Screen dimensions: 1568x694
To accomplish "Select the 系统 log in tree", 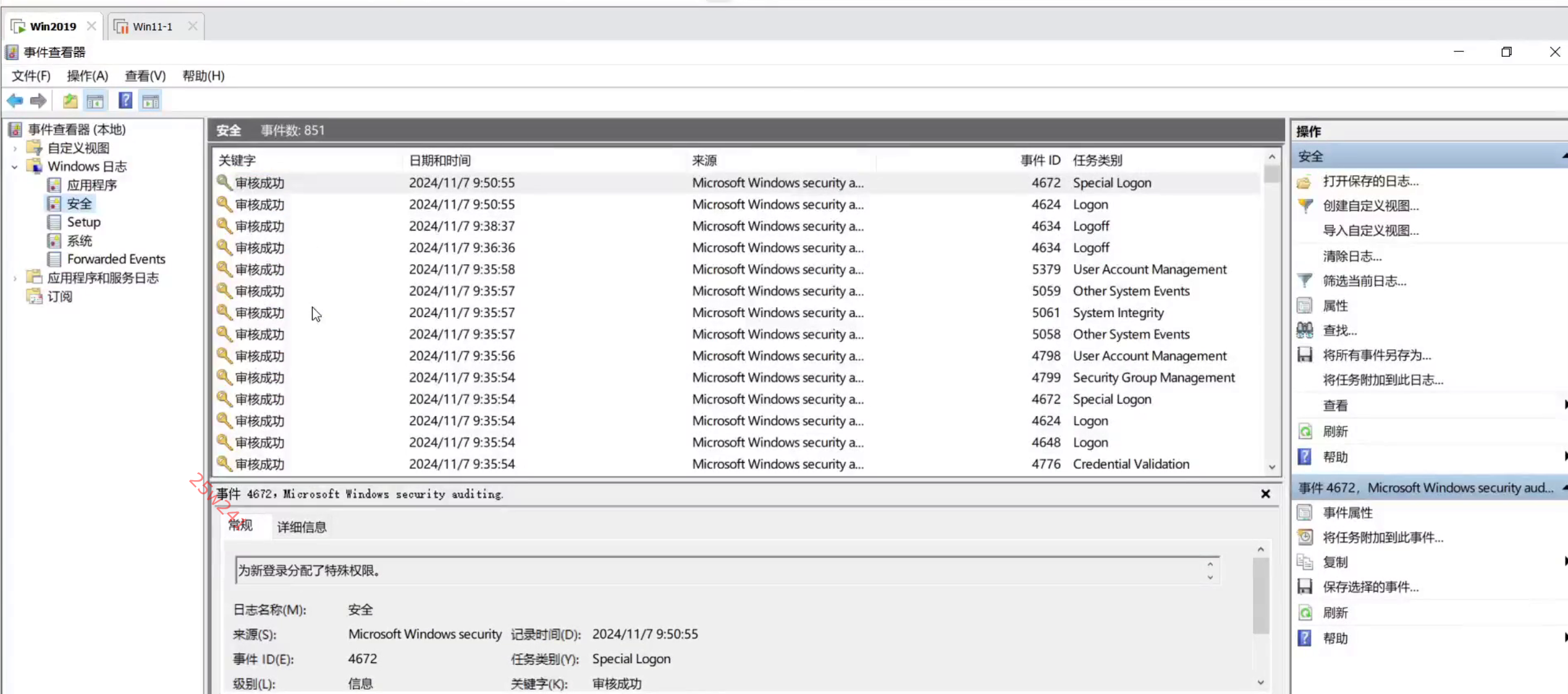I will click(79, 240).
